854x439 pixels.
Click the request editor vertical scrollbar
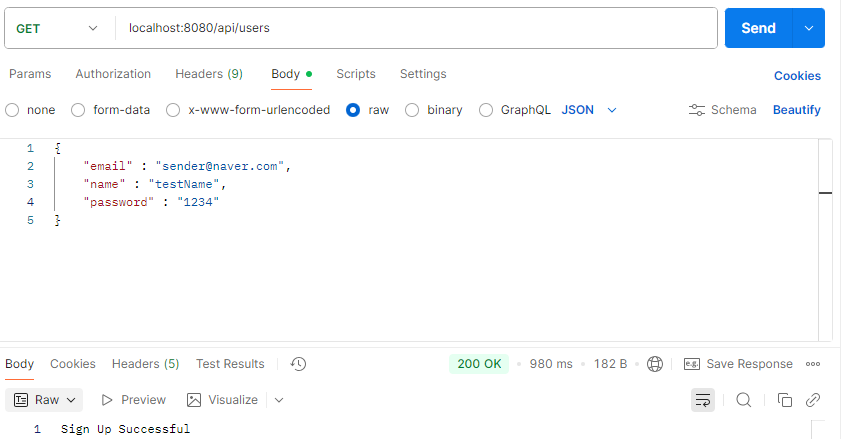(x=825, y=240)
